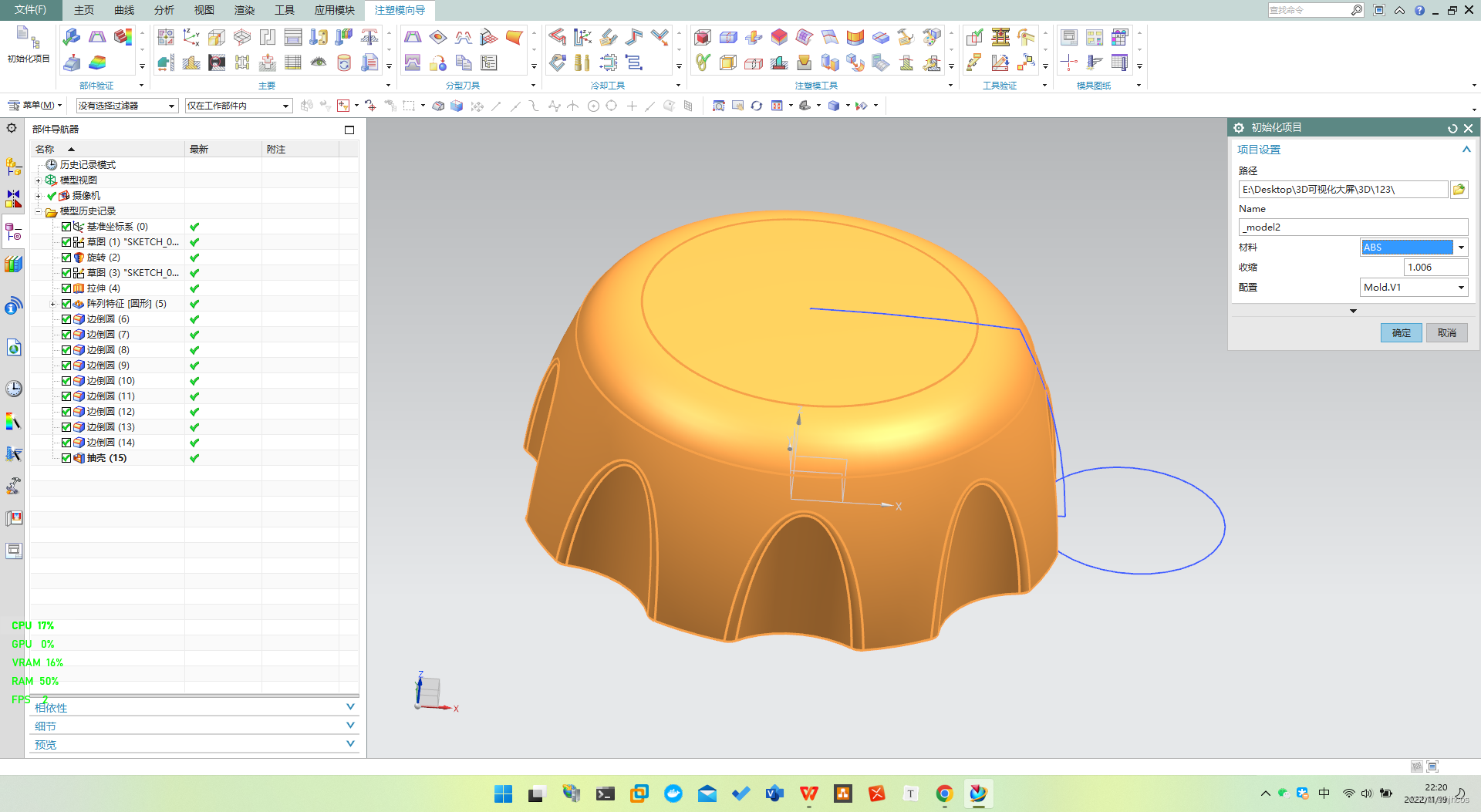Switch to the 主页 ribbon tab
The width and height of the screenshot is (1481, 812).
[x=84, y=10]
